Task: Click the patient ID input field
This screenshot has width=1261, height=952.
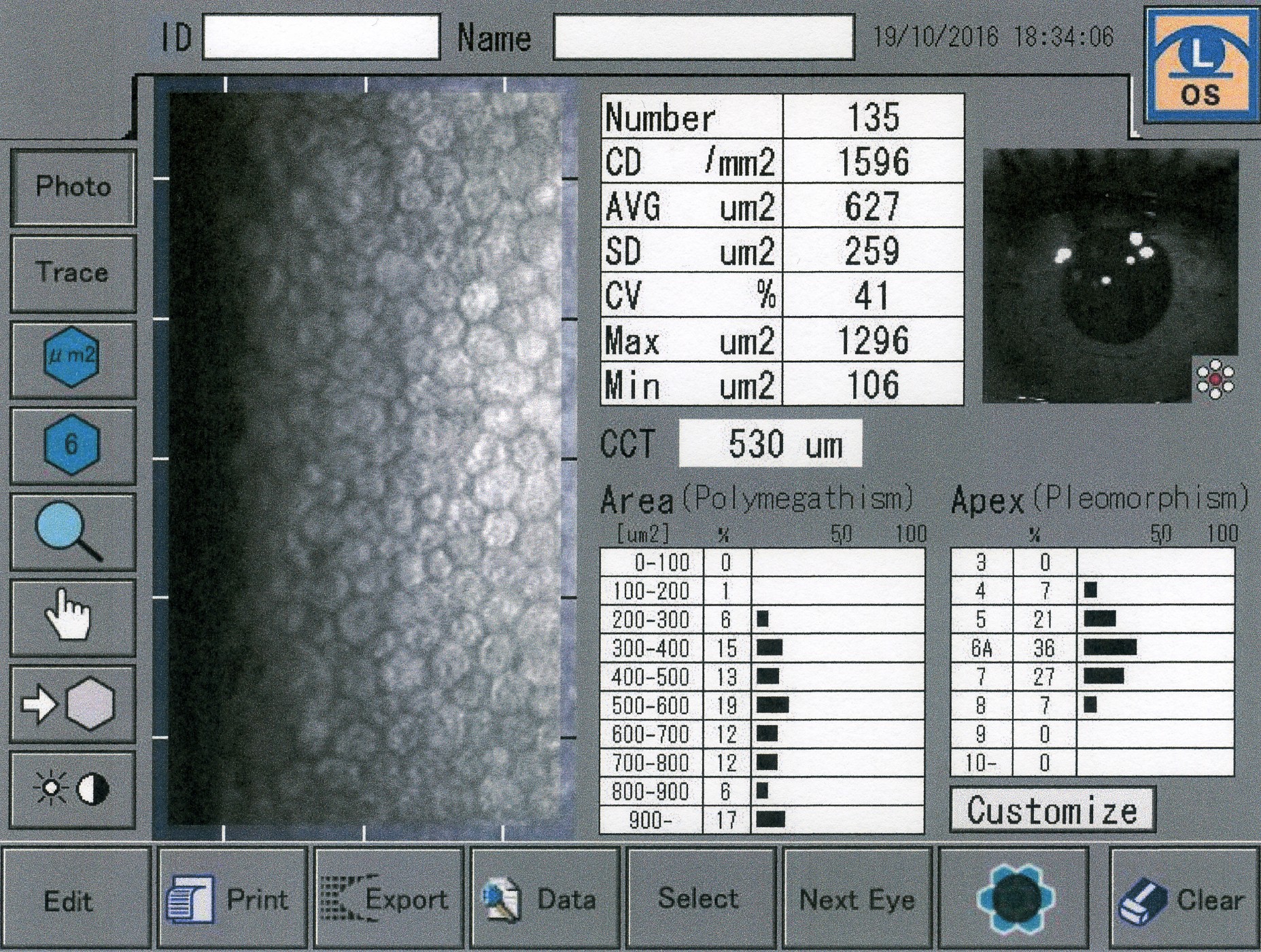Action: pos(321,37)
